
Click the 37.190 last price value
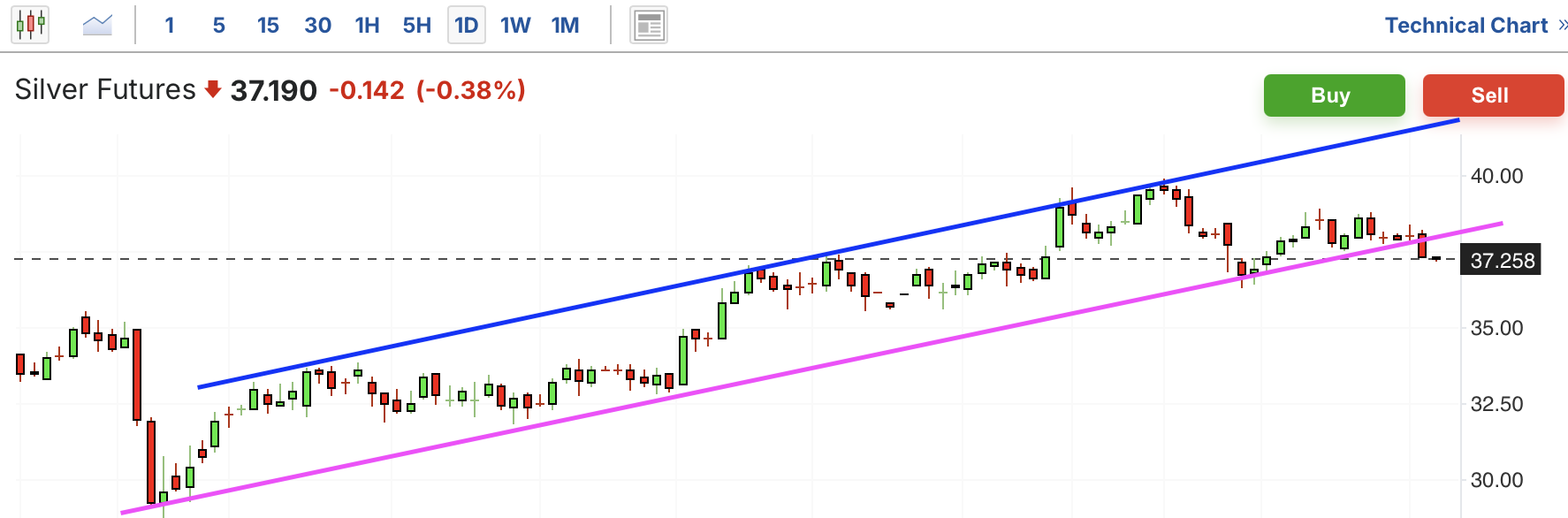tap(273, 90)
